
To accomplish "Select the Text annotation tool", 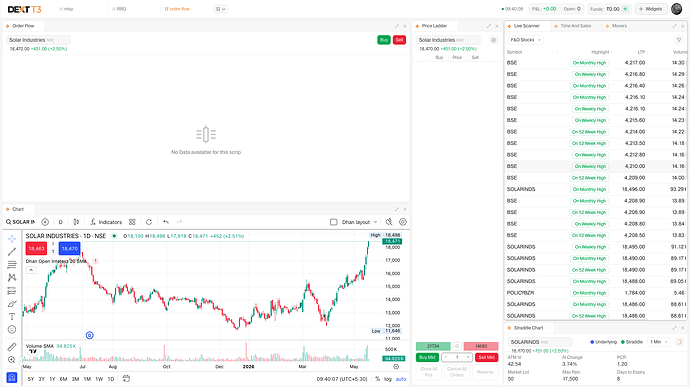I will [x=12, y=317].
